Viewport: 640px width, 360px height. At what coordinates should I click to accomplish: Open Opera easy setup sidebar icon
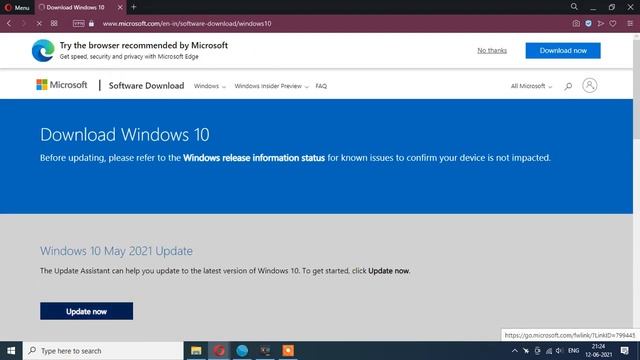pos(630,24)
